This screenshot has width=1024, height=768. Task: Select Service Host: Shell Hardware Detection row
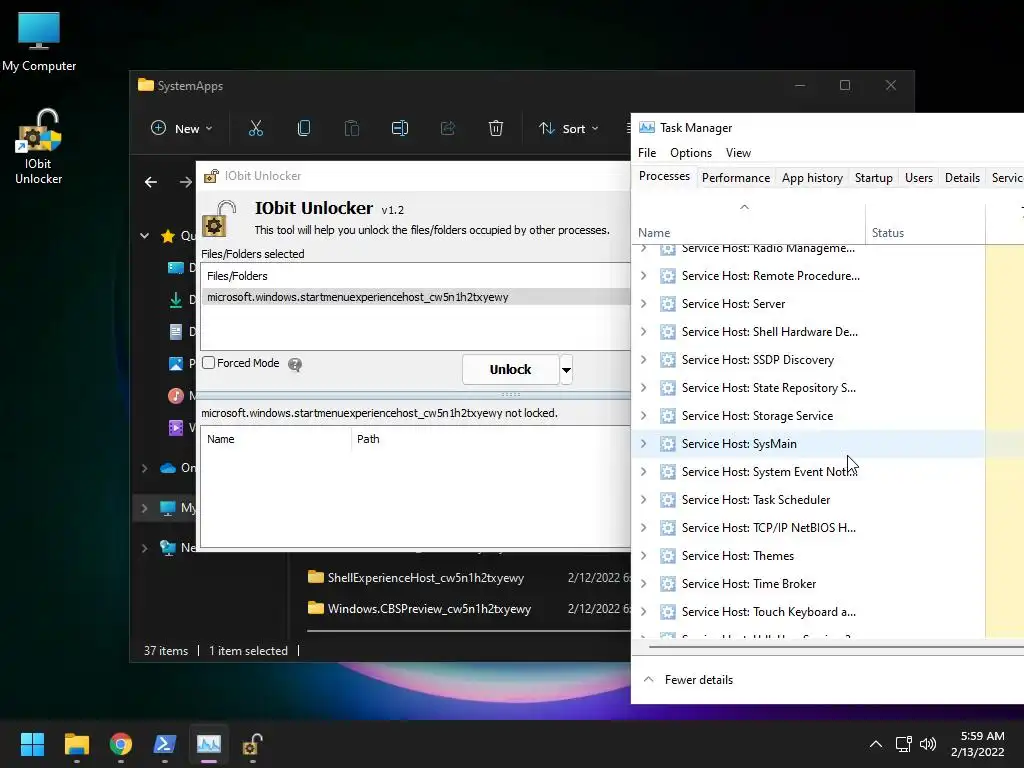pos(808,332)
